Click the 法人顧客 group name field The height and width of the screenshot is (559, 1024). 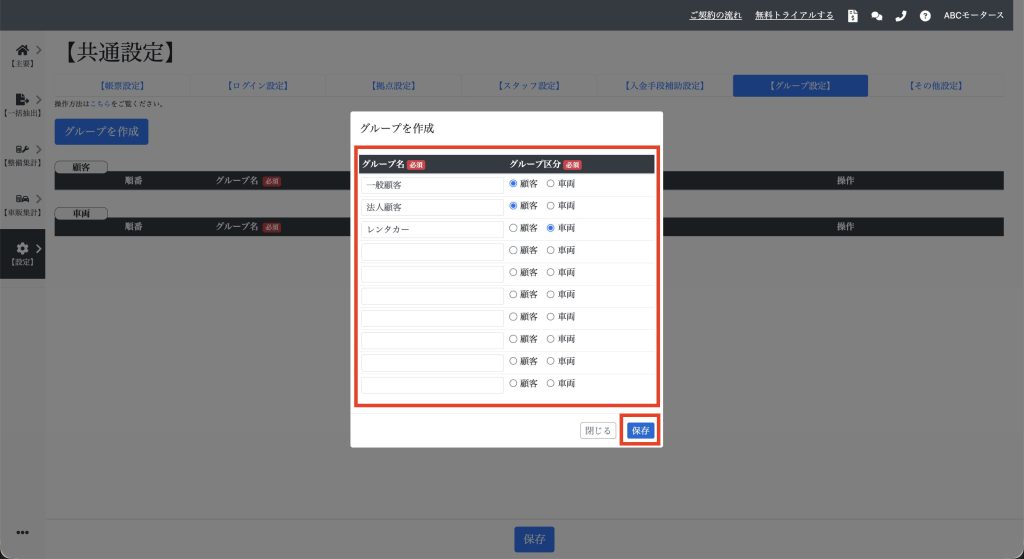432,208
